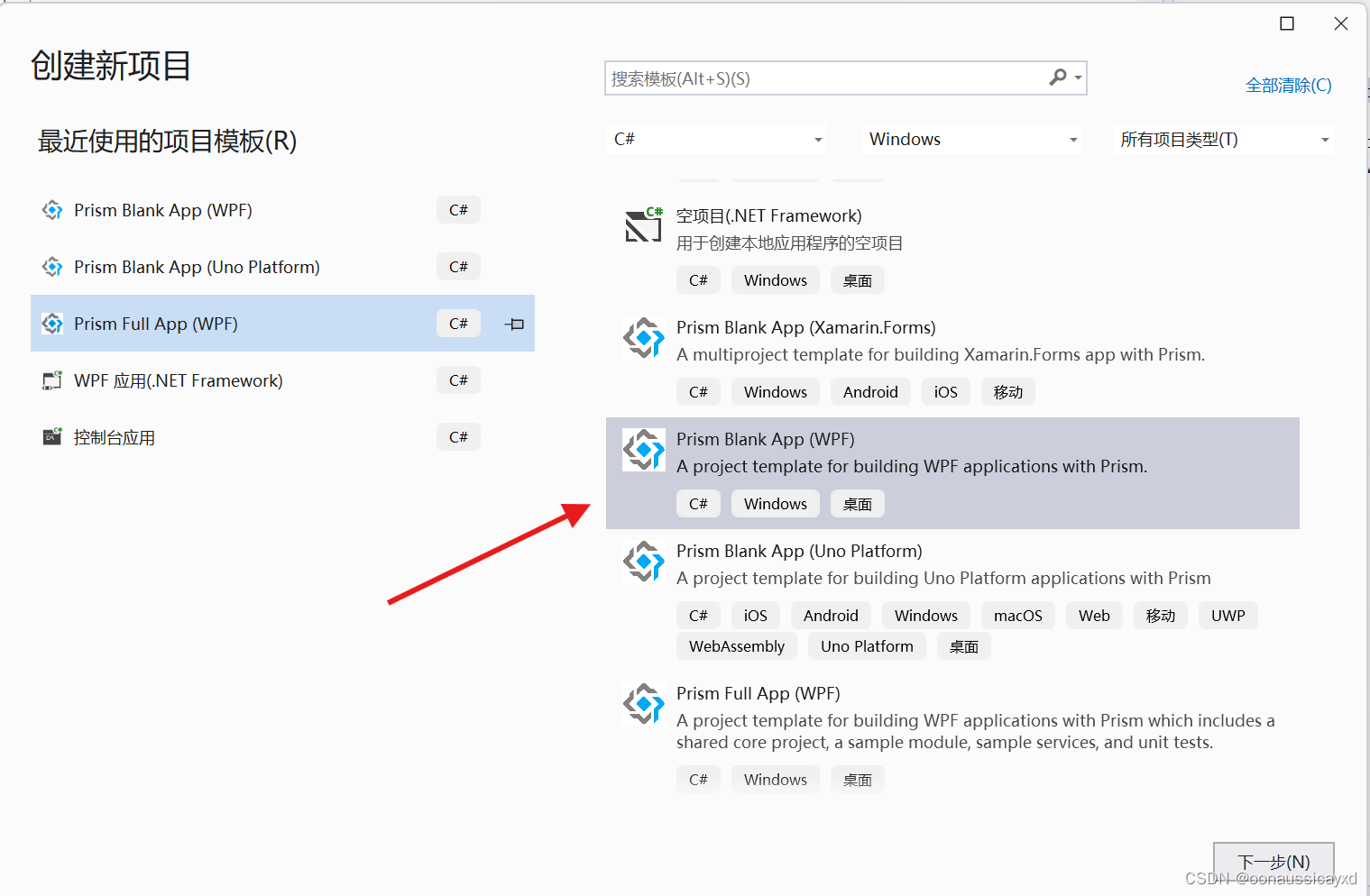The width and height of the screenshot is (1370, 896).
Task: Click the UWP tag under Uno Platform template
Action: coord(1228,616)
